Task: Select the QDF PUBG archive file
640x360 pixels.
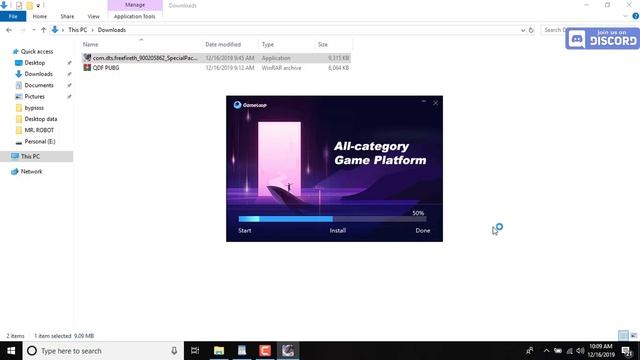Action: pos(216,68)
